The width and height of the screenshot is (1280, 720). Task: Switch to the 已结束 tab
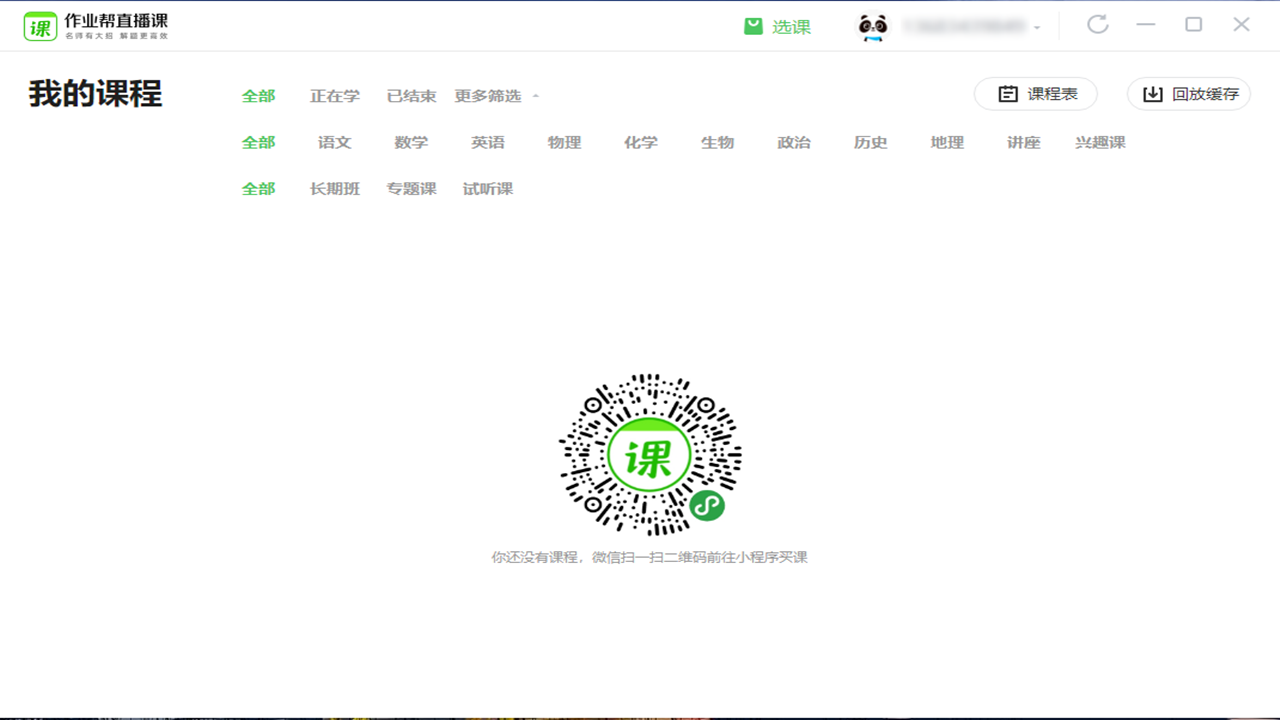pos(410,95)
